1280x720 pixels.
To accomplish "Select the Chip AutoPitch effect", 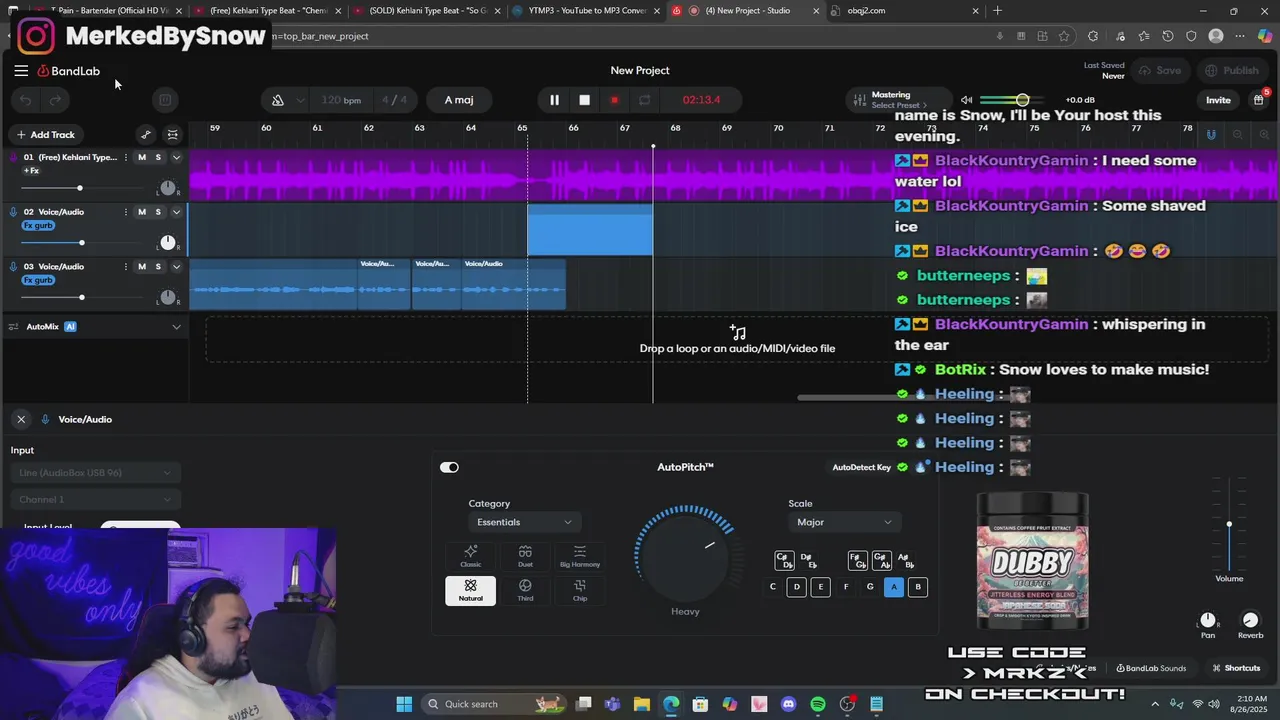I will [x=580, y=590].
